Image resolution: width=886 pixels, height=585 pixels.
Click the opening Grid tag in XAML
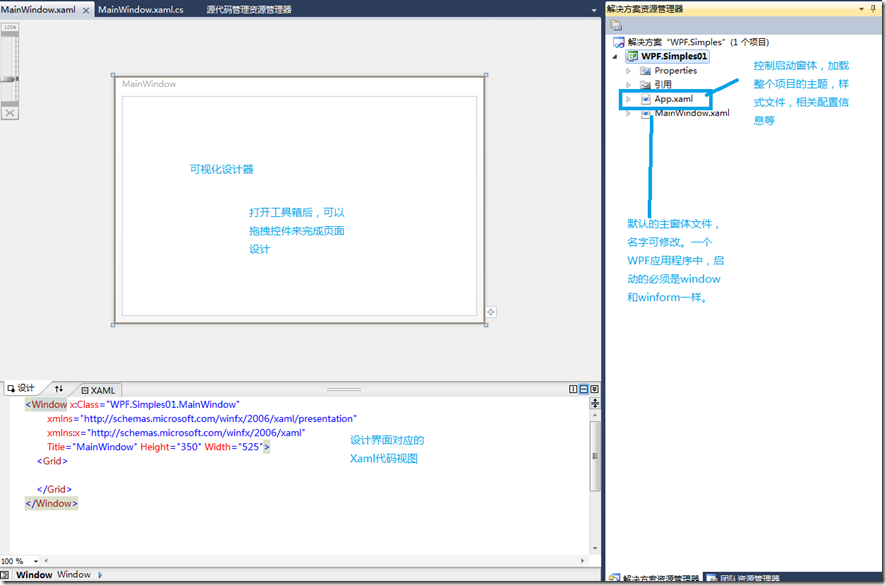pos(52,461)
